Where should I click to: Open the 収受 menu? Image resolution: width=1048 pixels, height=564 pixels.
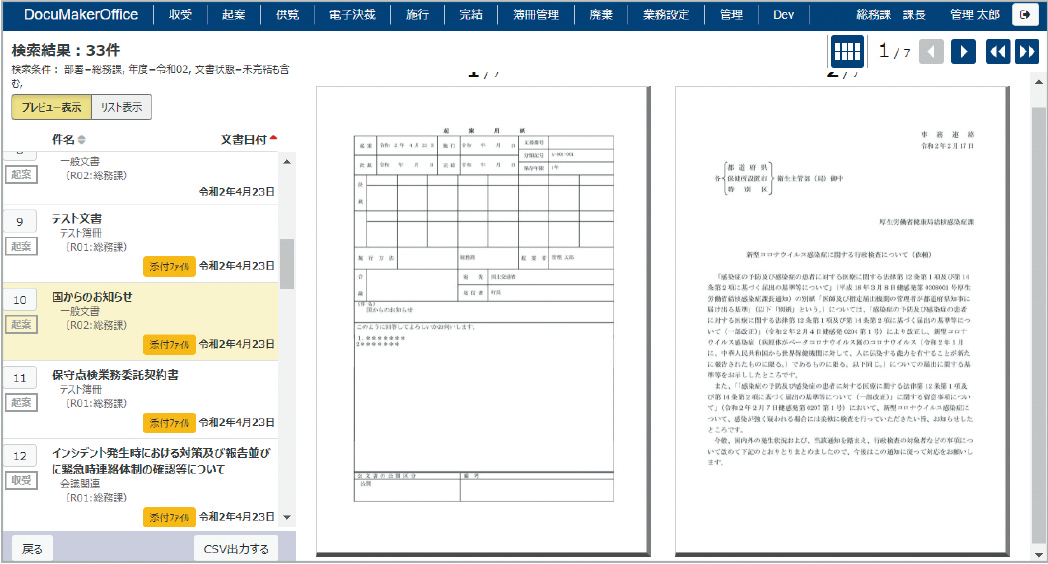point(180,15)
